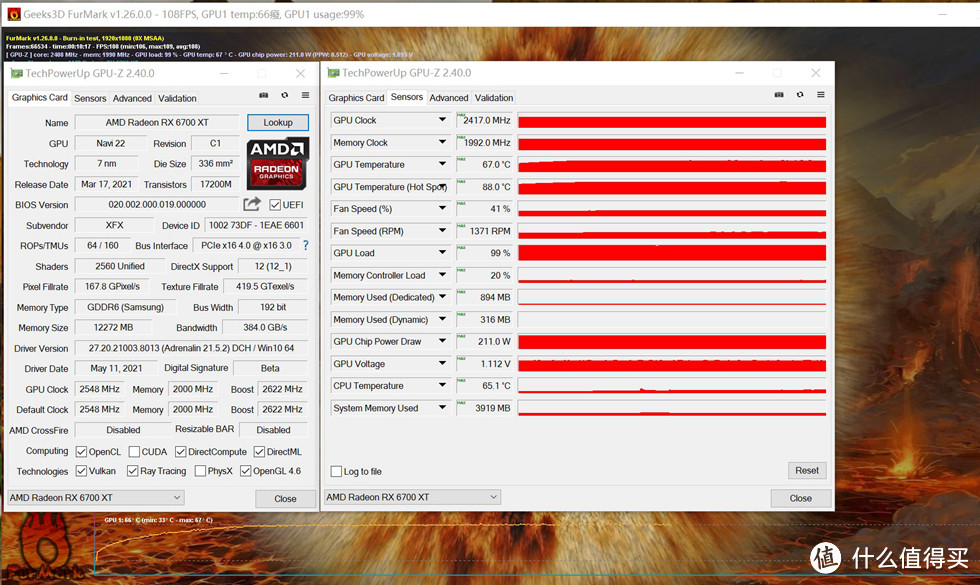980x585 pixels.
Task: Click the Lookup button
Action: coord(278,122)
